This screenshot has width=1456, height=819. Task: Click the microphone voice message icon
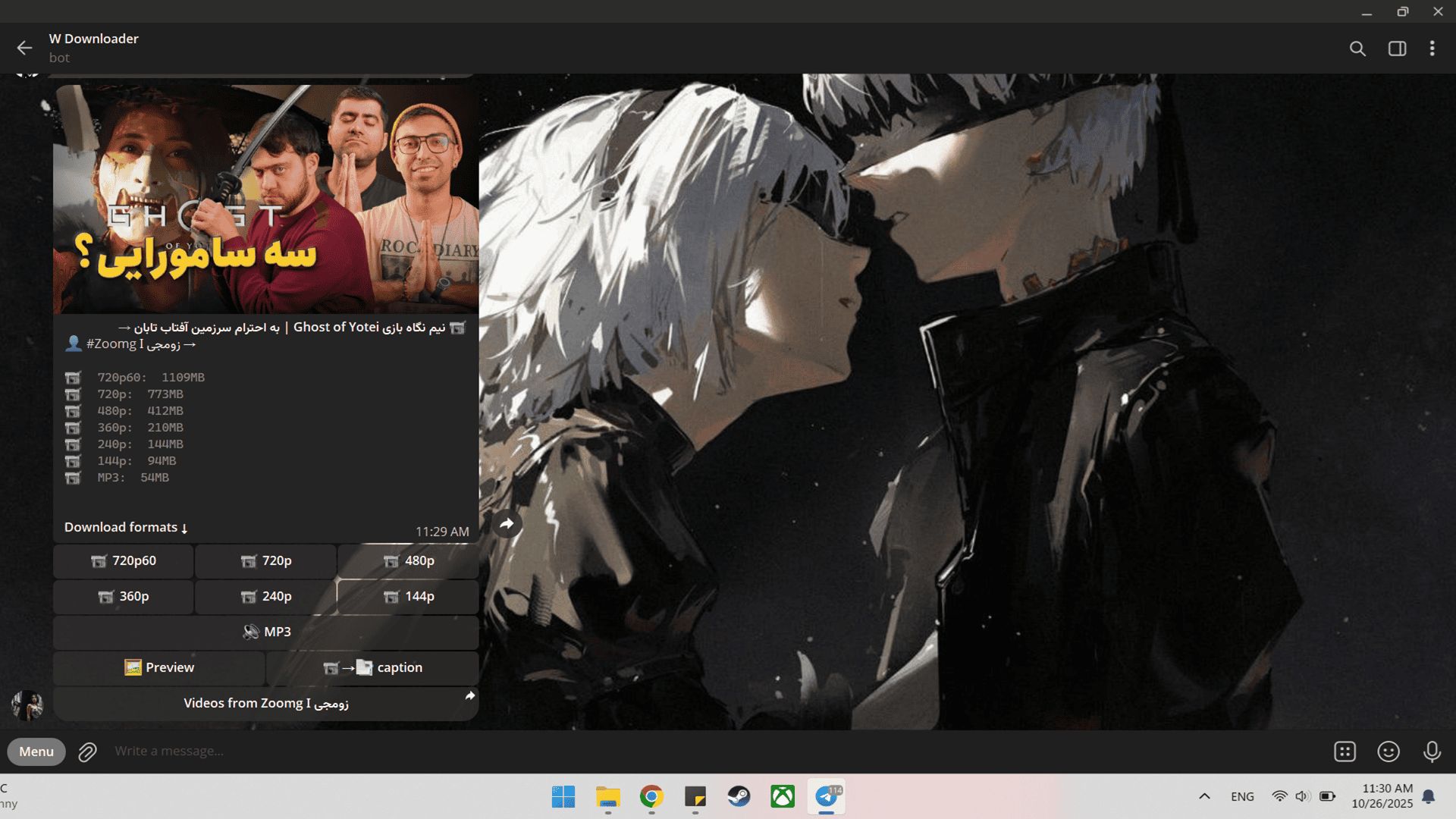point(1432,752)
